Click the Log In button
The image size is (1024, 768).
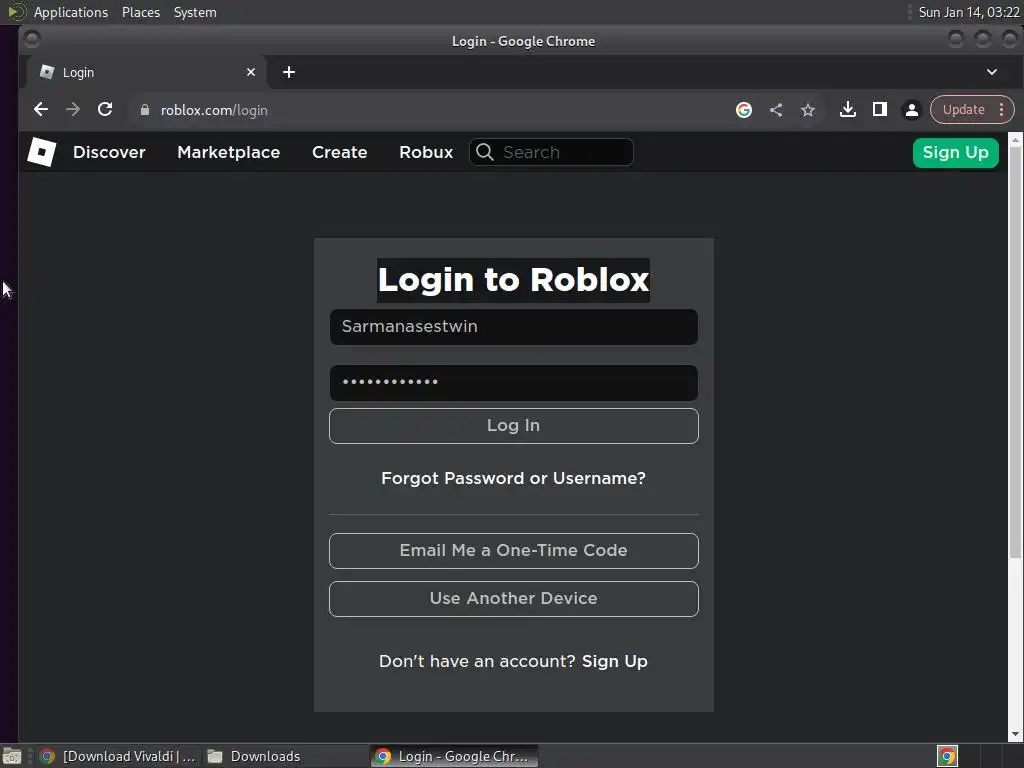click(513, 426)
